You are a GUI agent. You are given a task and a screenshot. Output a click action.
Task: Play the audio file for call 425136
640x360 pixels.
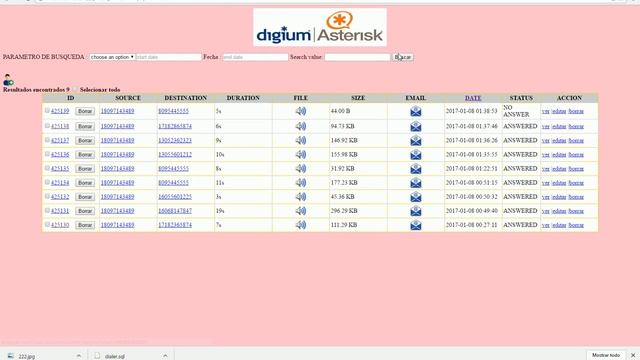coord(301,154)
